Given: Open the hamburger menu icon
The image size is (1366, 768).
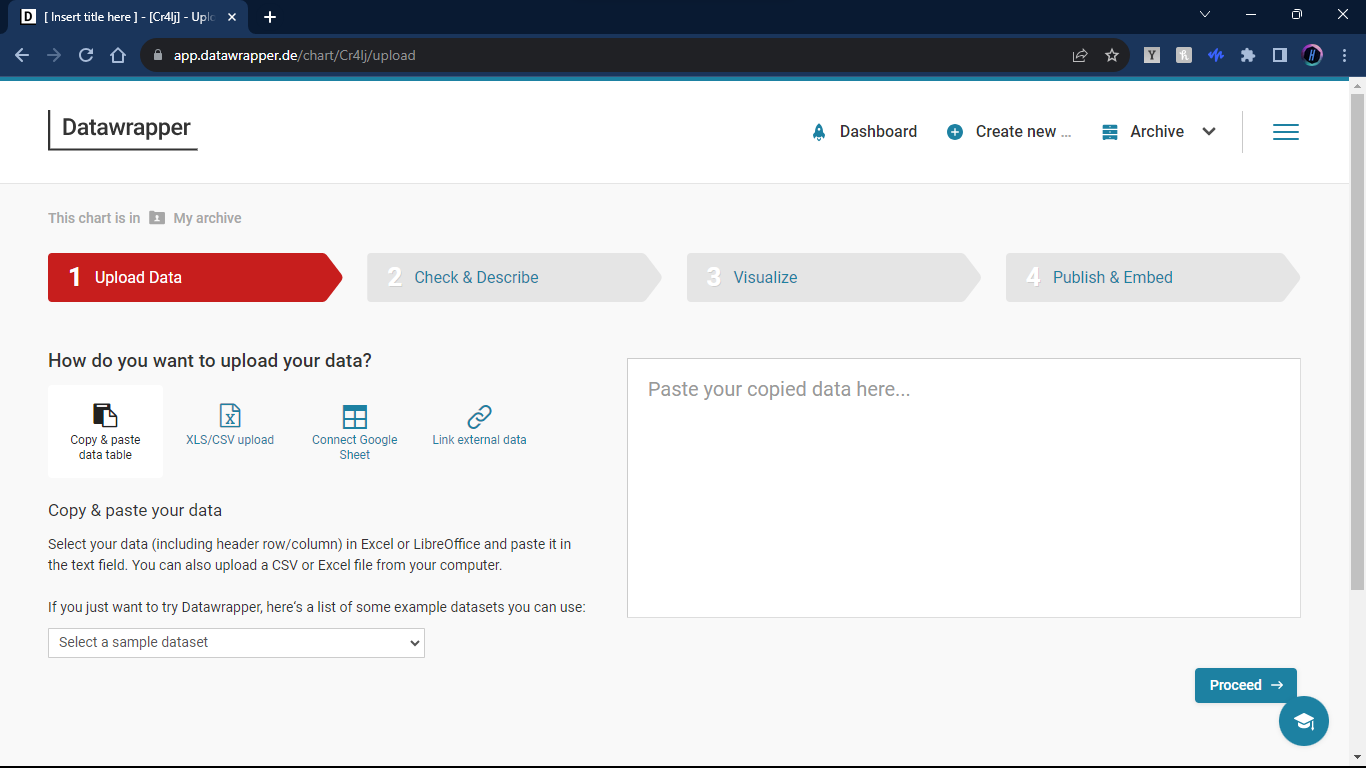Looking at the screenshot, I should point(1285,132).
